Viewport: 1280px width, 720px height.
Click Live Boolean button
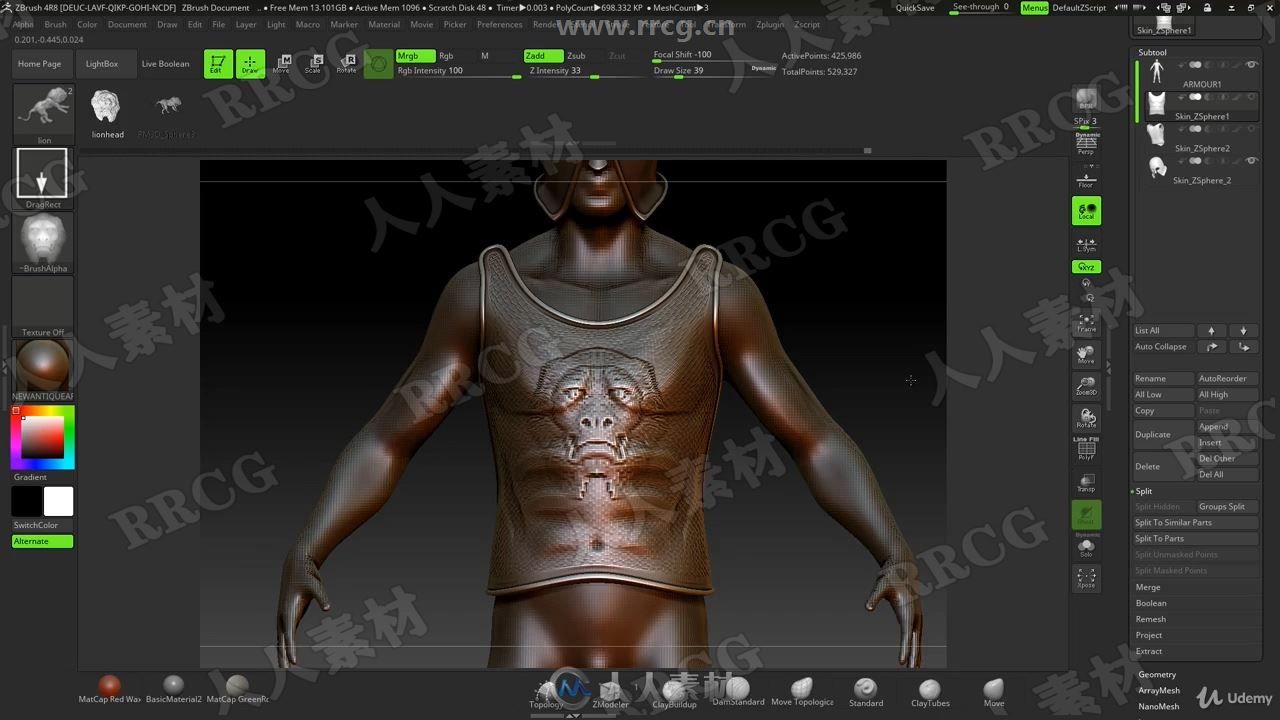pyautogui.click(x=165, y=64)
